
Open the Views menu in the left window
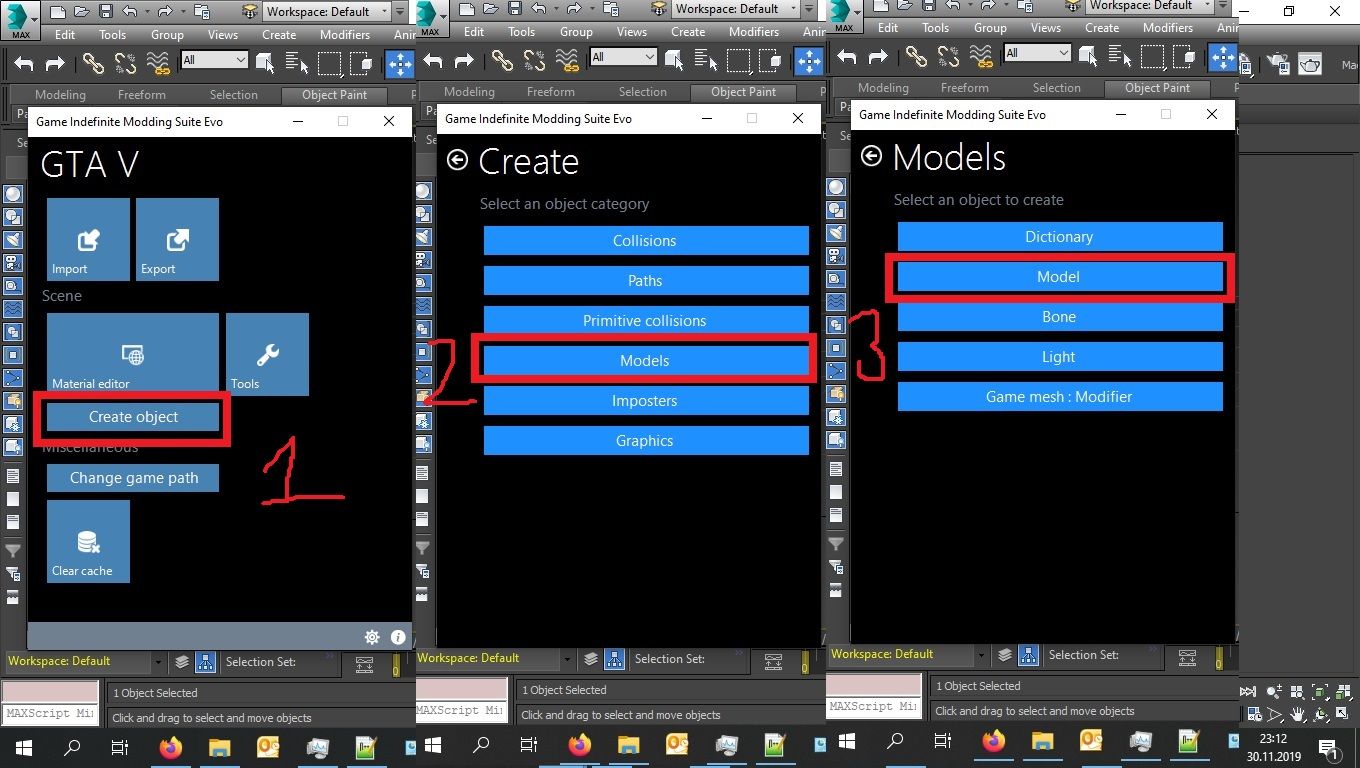click(222, 34)
